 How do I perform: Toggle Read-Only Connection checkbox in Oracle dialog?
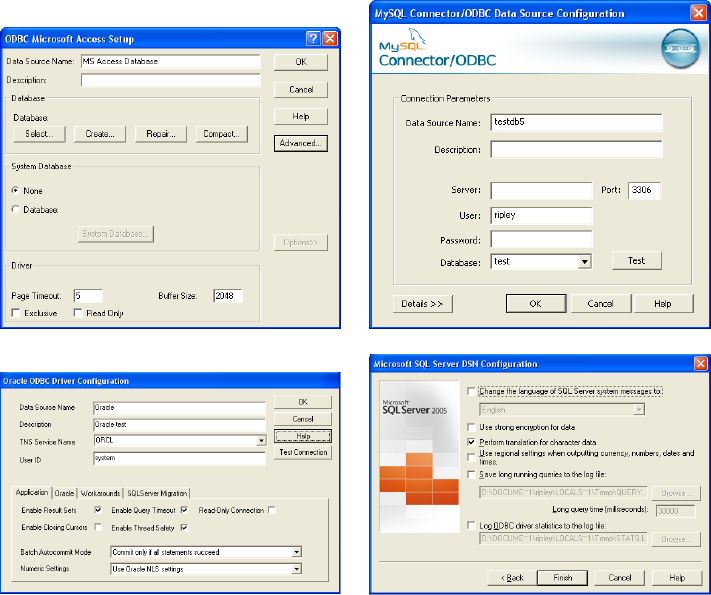pos(272,510)
